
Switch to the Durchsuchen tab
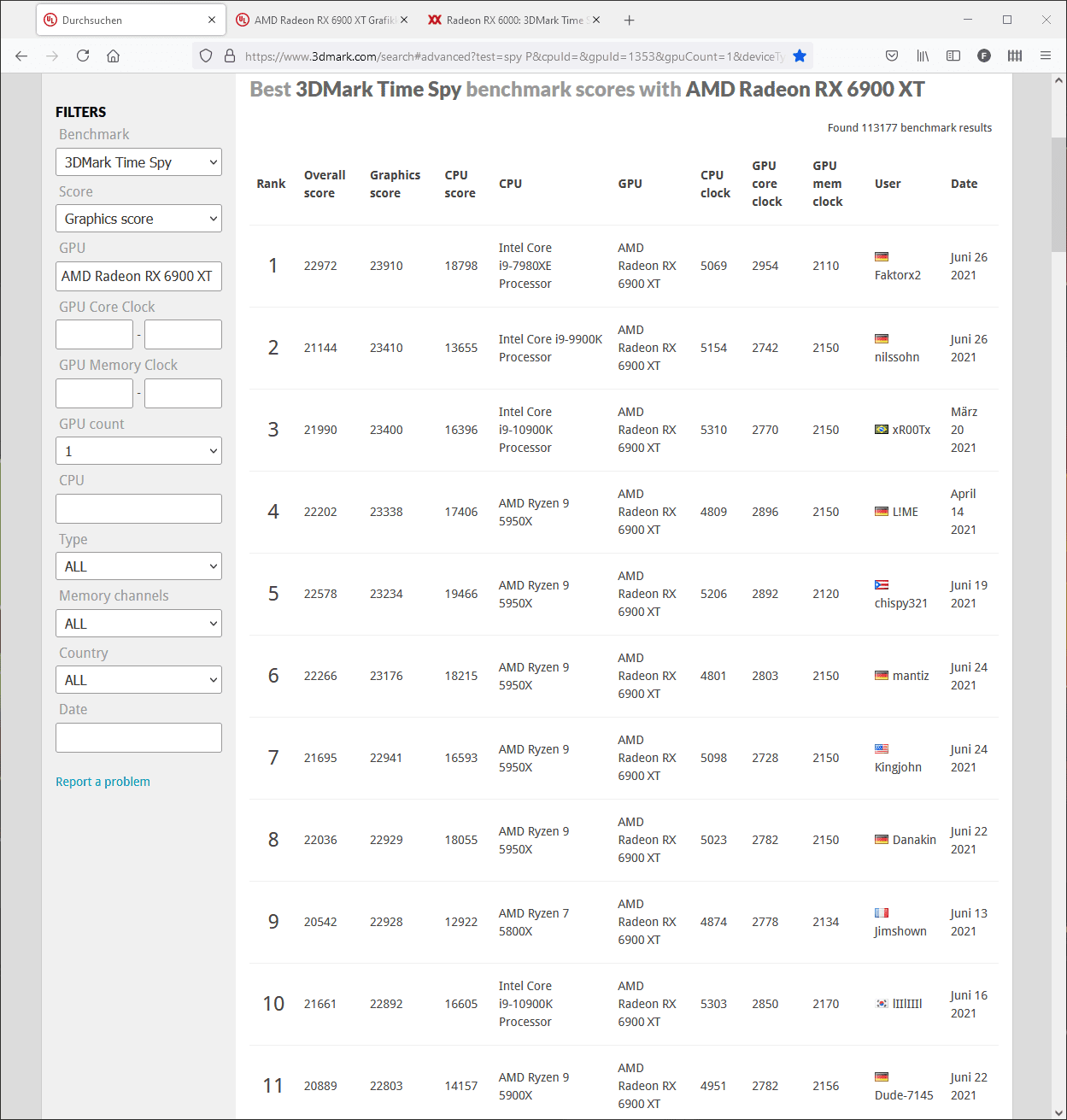click(x=131, y=20)
